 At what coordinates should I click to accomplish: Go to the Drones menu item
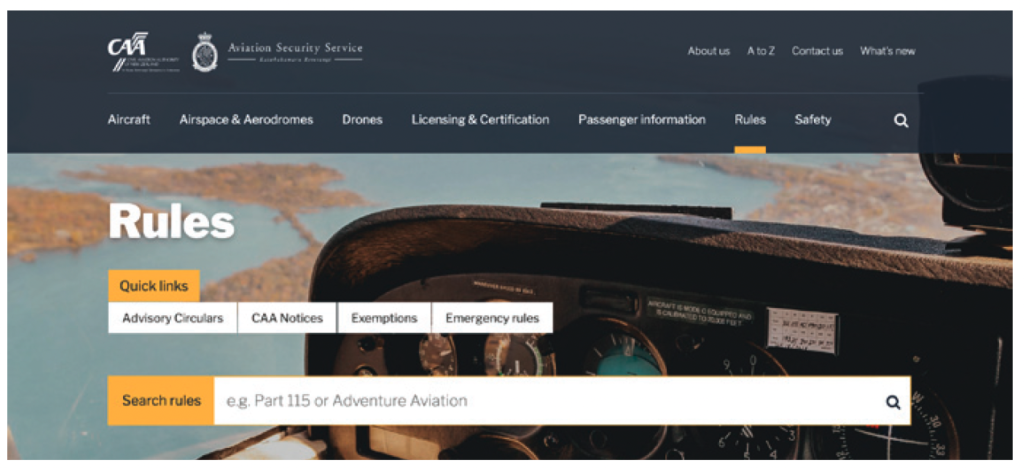(x=362, y=120)
